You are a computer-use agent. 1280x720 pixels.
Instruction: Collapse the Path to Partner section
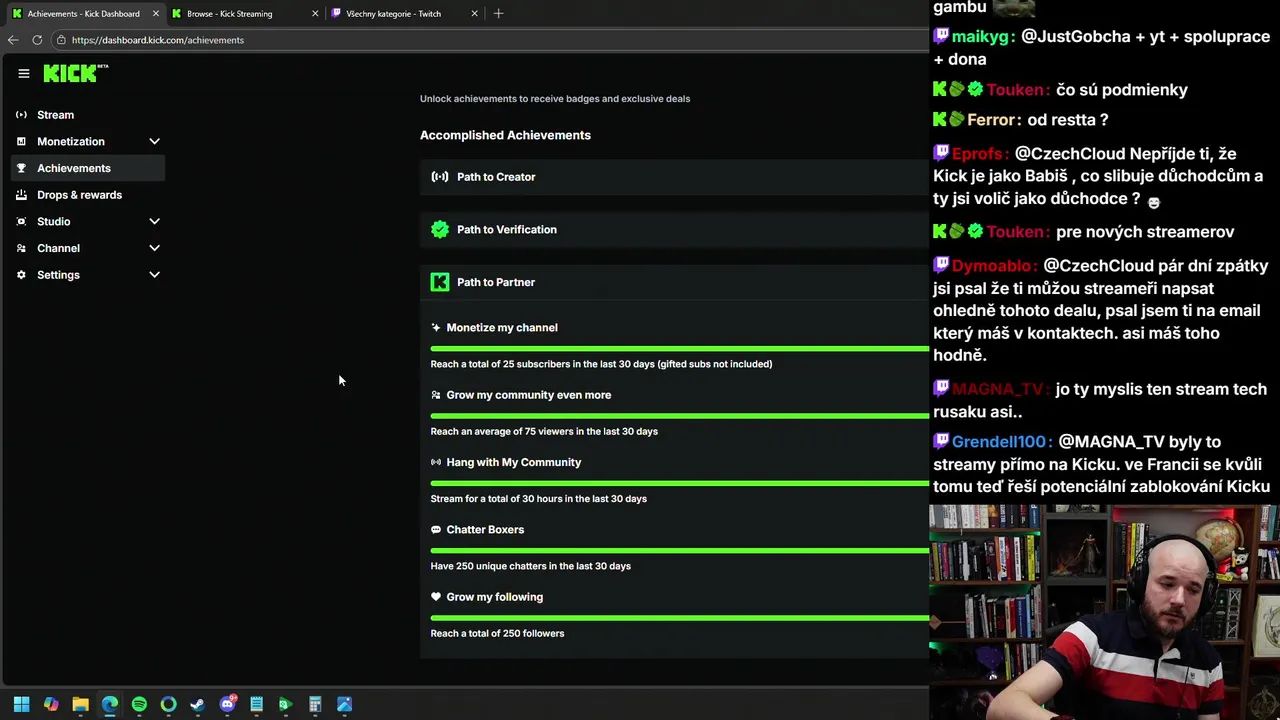675,282
